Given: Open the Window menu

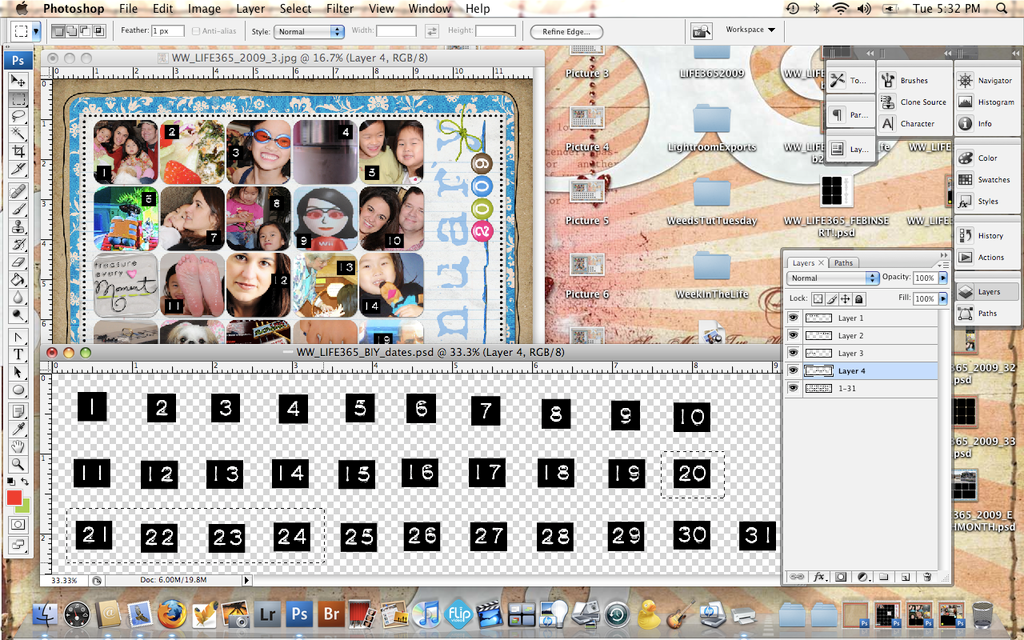Looking at the screenshot, I should [429, 8].
